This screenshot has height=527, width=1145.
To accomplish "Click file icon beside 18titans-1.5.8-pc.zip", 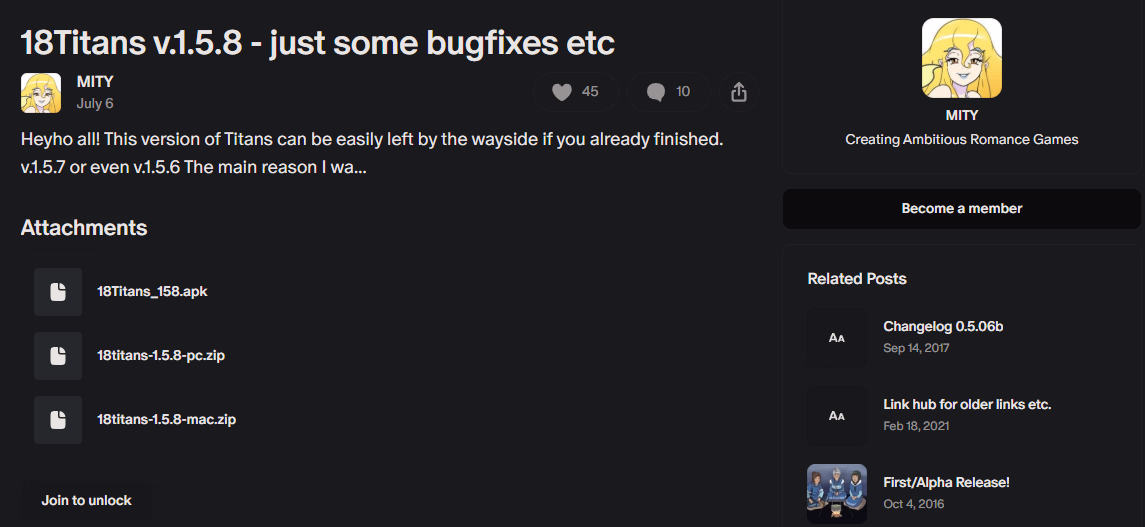I will point(58,356).
